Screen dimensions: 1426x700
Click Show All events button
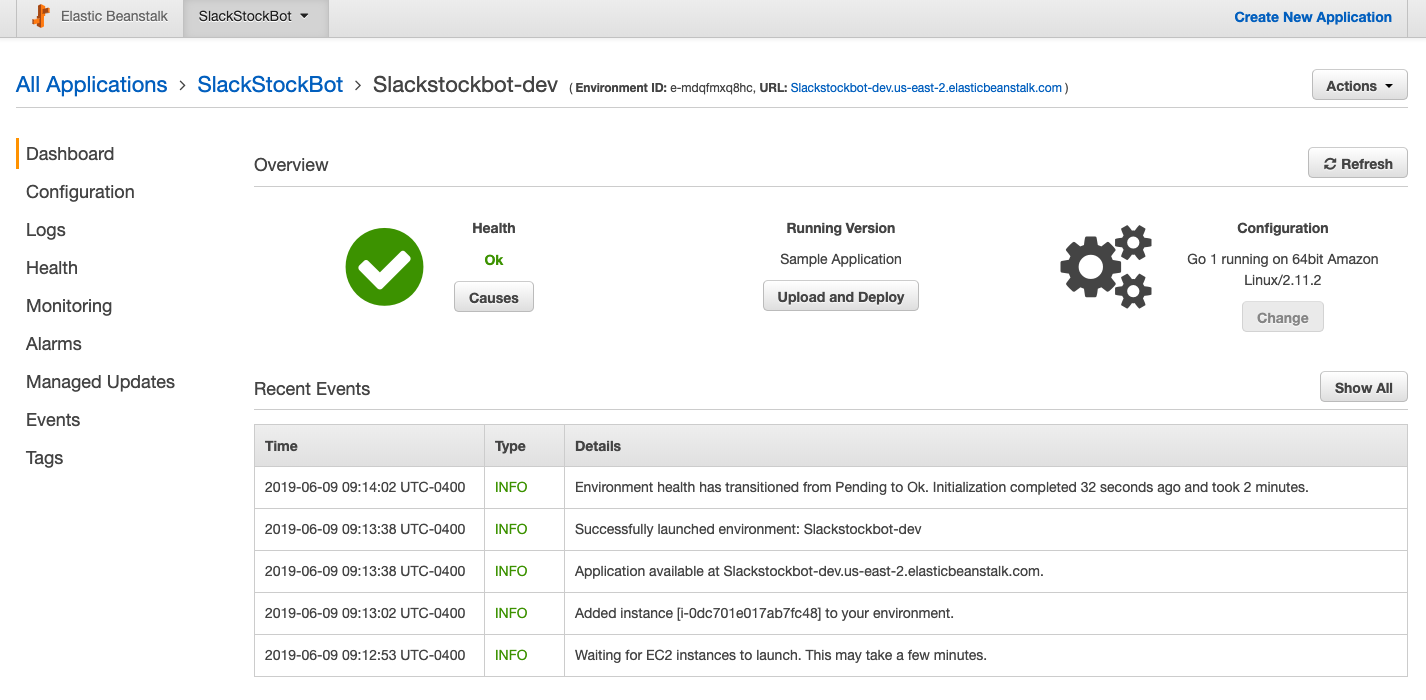pyautogui.click(x=1363, y=387)
